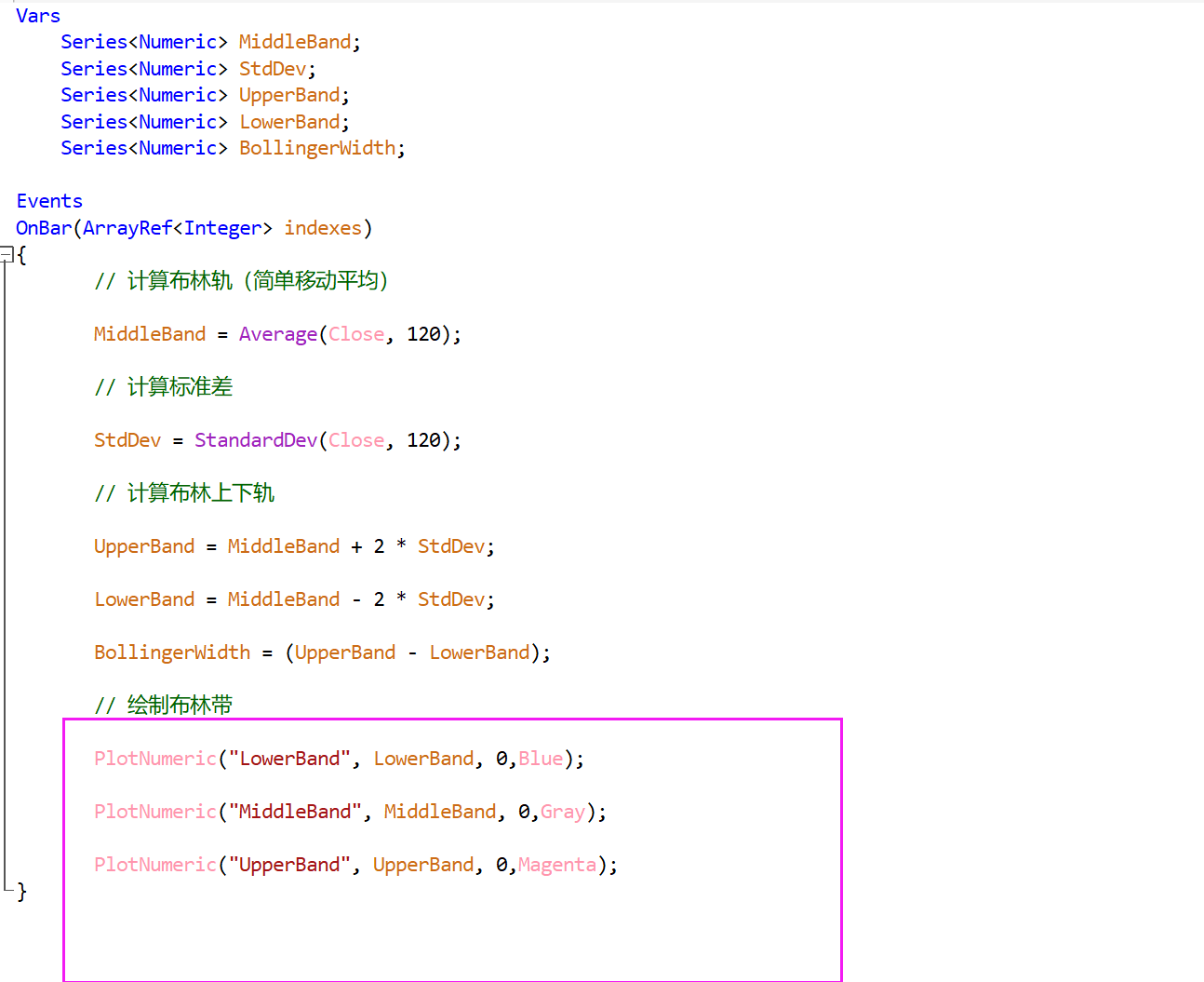Click the "MiddleBand" string literal
The height and width of the screenshot is (982, 1204).
[x=295, y=812]
